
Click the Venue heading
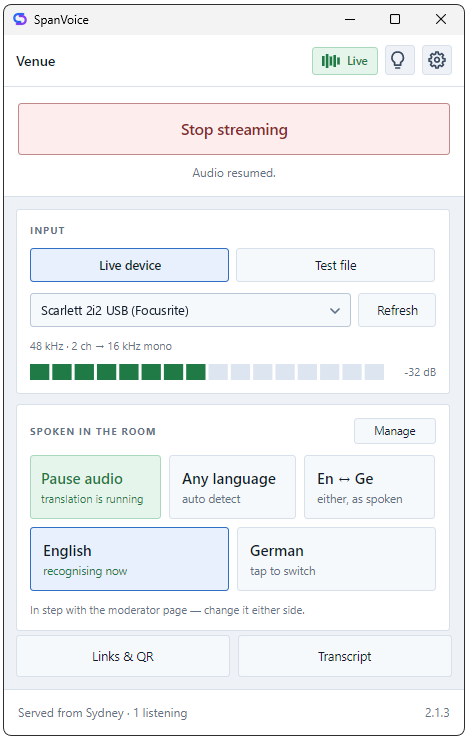[36, 61]
